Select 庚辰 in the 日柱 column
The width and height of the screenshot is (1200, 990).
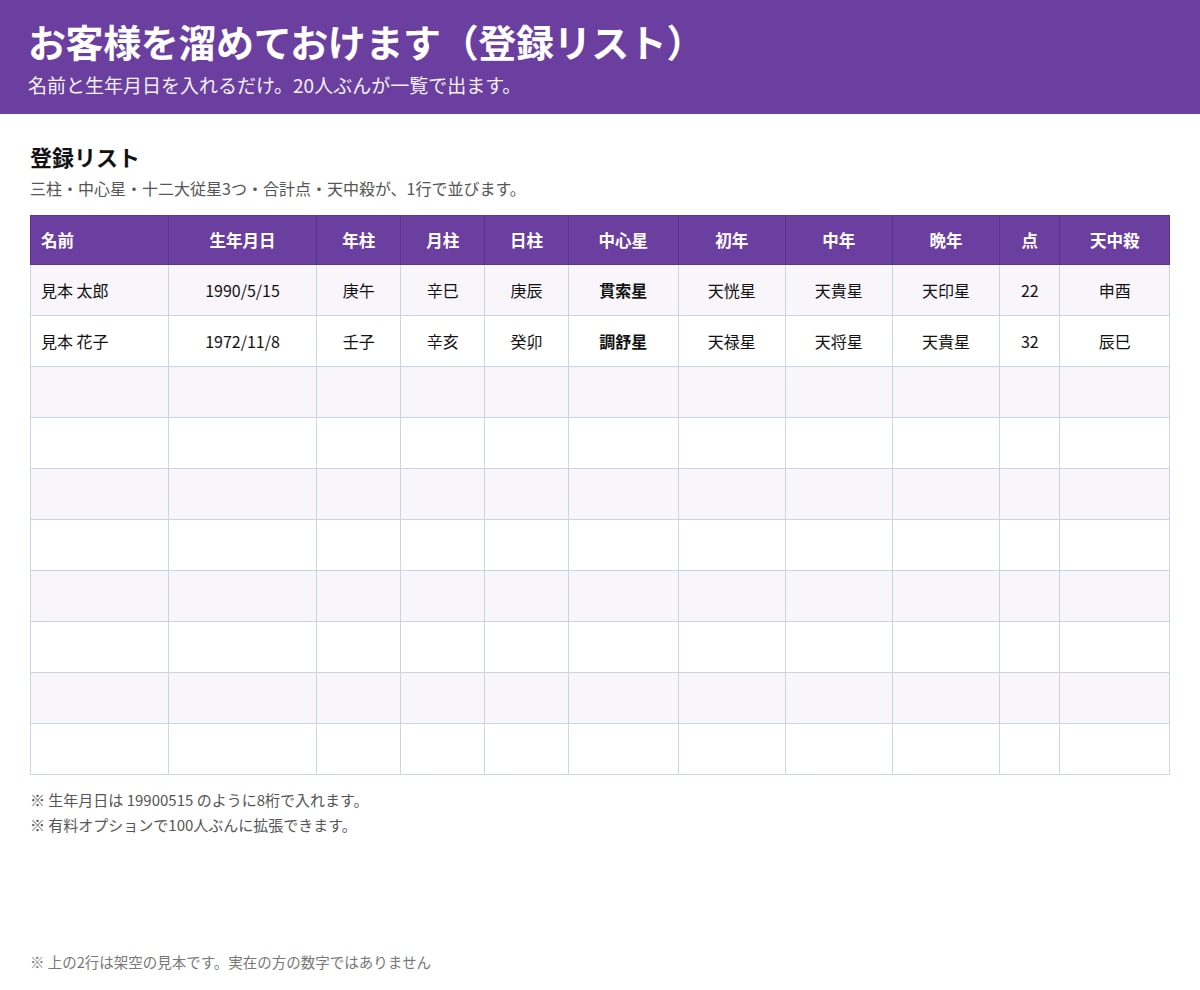pos(526,291)
